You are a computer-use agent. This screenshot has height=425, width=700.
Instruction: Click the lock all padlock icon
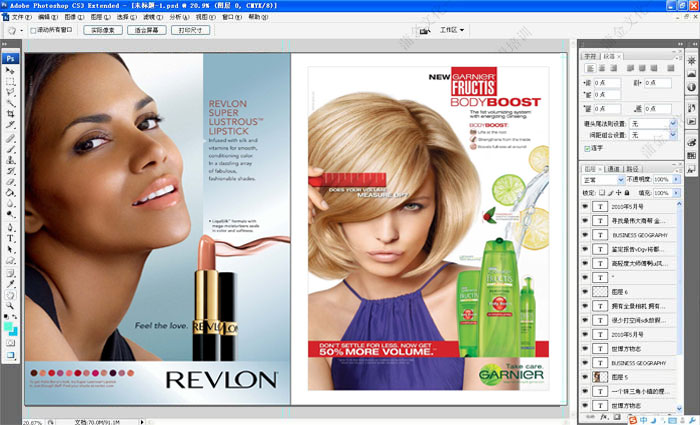tap(627, 193)
